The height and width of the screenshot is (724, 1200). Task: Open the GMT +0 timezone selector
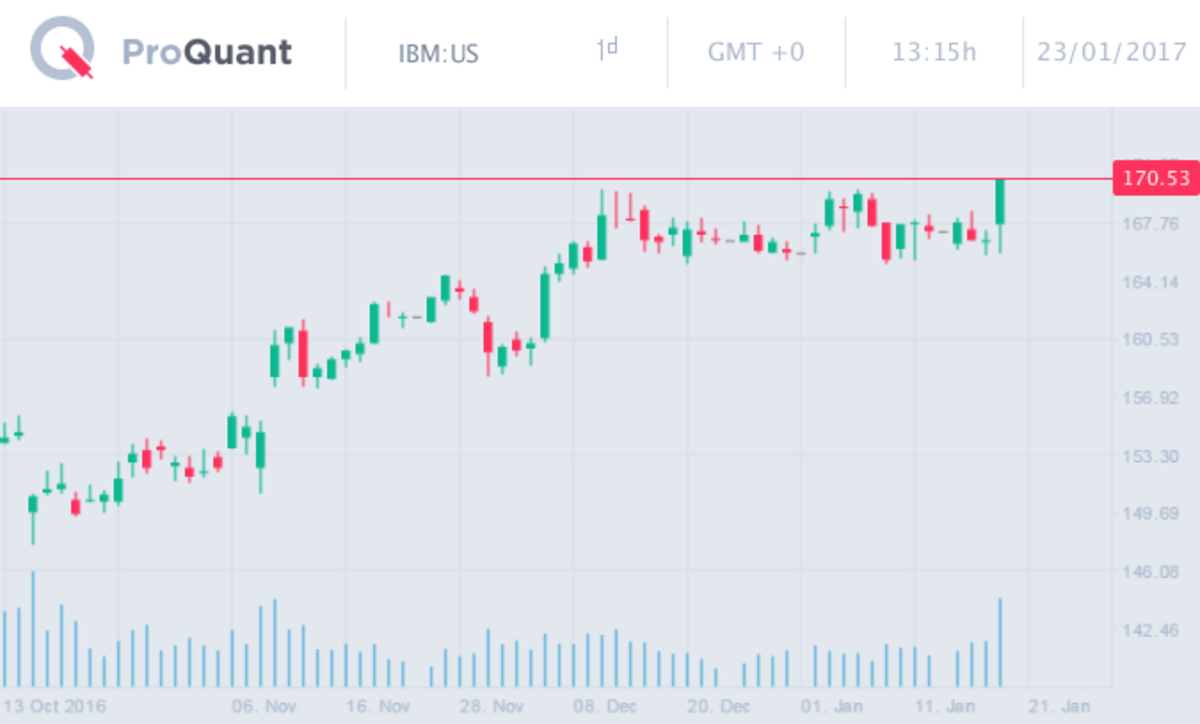point(756,52)
